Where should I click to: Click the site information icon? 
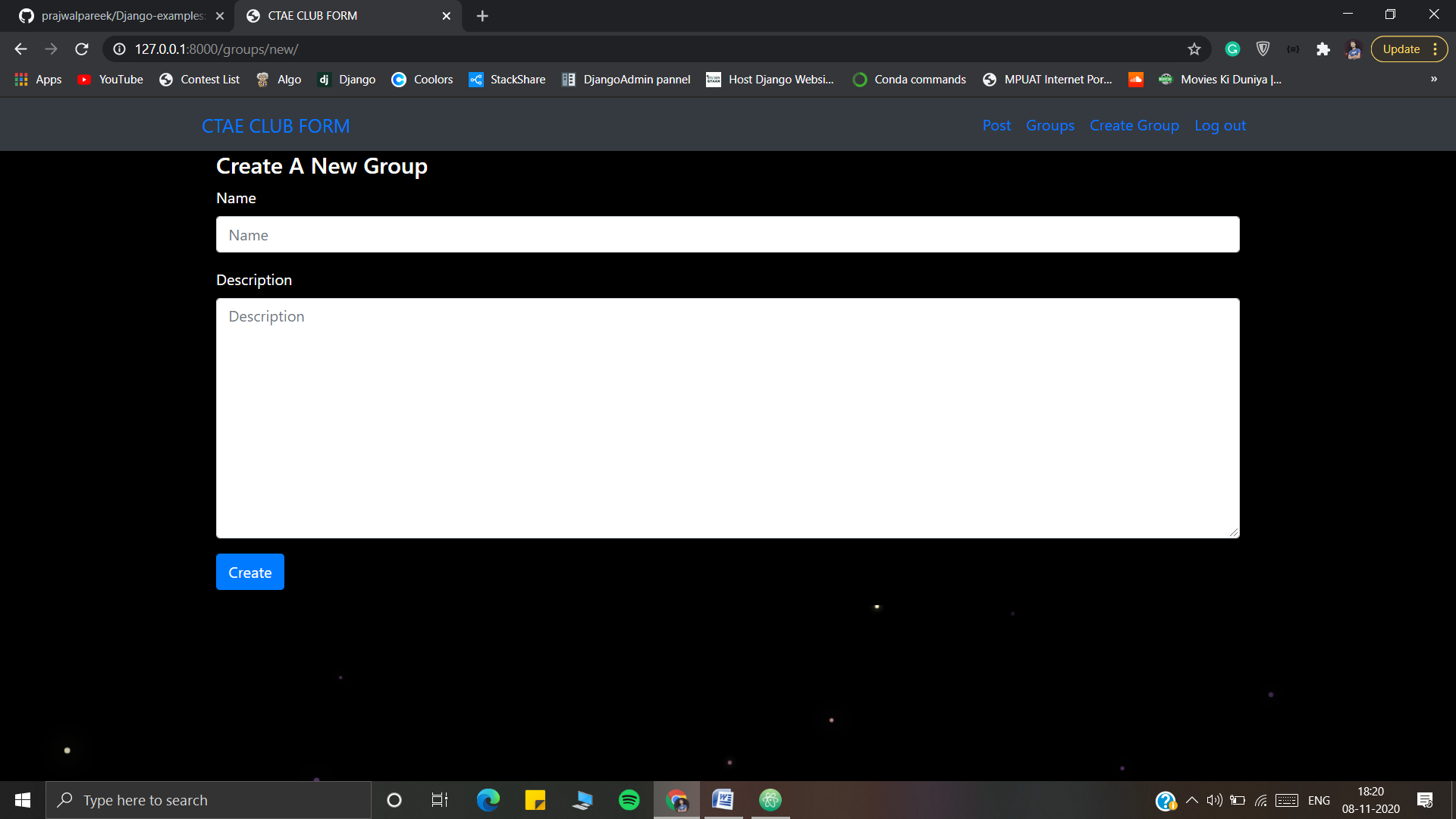click(x=119, y=49)
